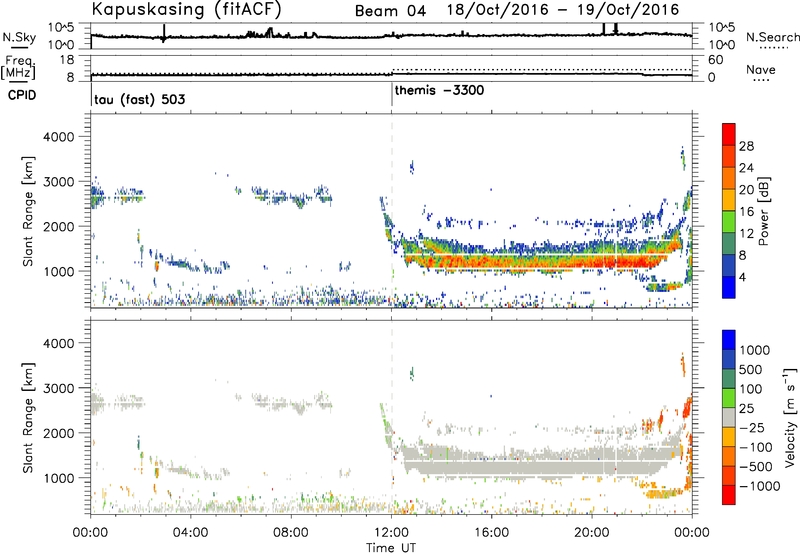This screenshot has width=800, height=554.
Task: Click the '08:00' time axis label
Action: point(291,533)
